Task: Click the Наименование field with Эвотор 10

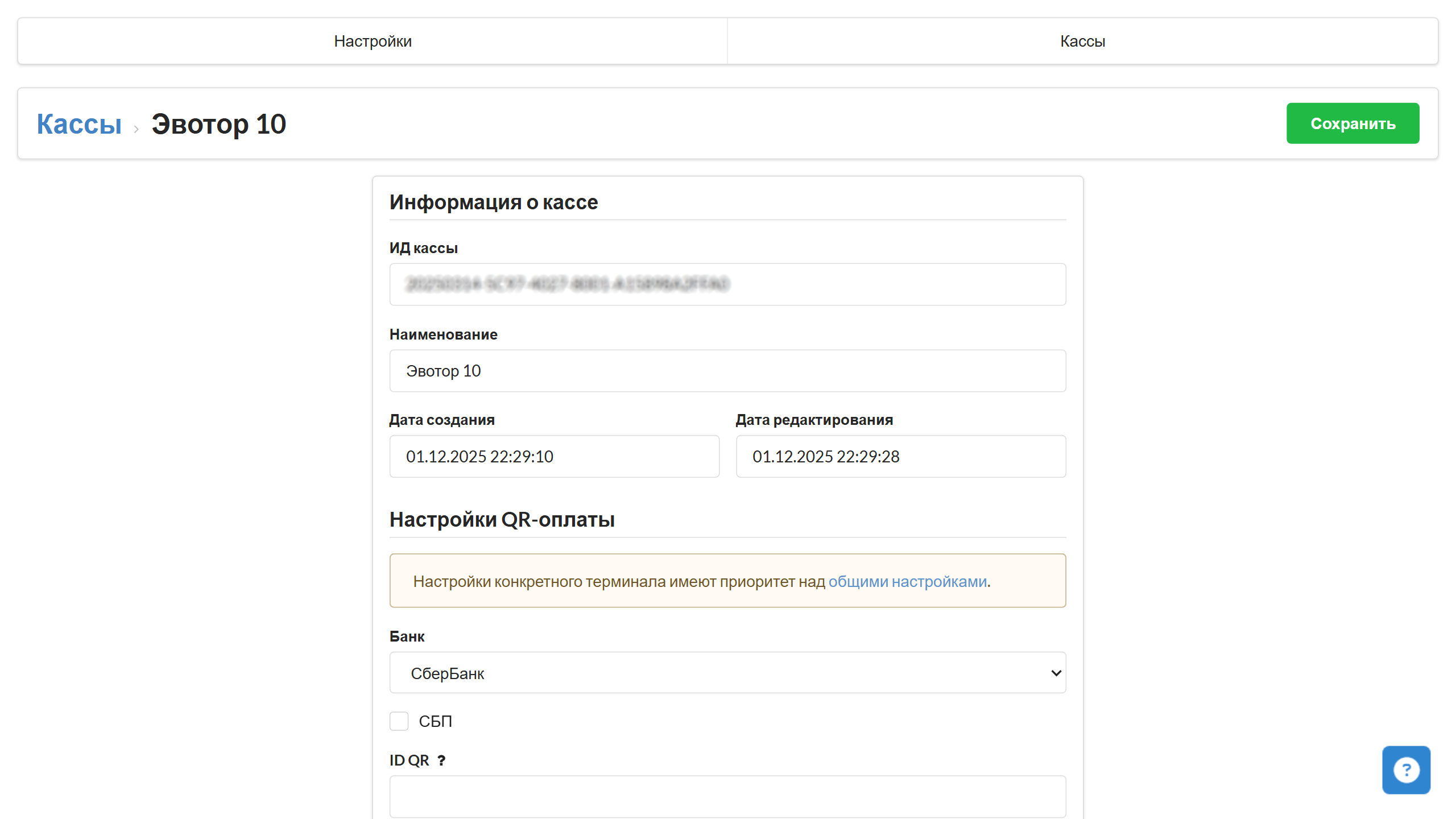Action: coord(727,371)
